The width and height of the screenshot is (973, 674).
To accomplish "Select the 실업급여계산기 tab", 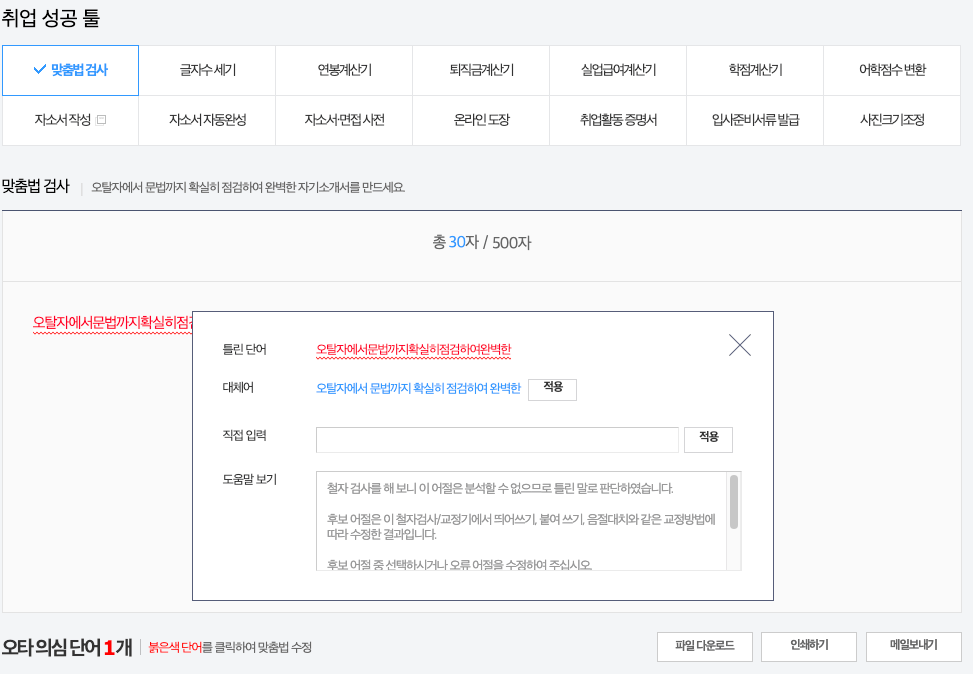I will pyautogui.click(x=617, y=71).
